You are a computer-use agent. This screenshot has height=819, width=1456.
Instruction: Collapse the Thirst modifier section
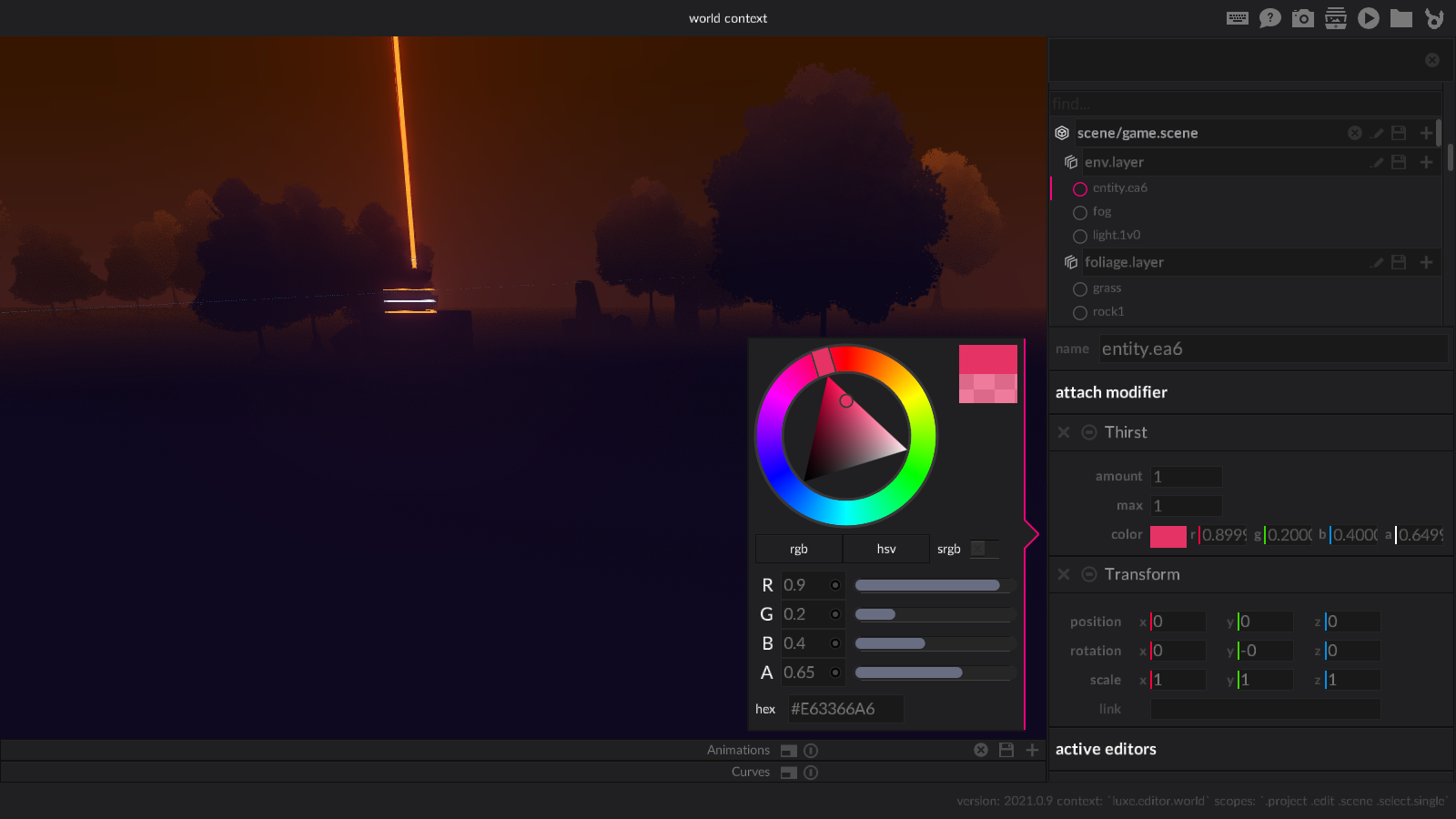point(1088,432)
